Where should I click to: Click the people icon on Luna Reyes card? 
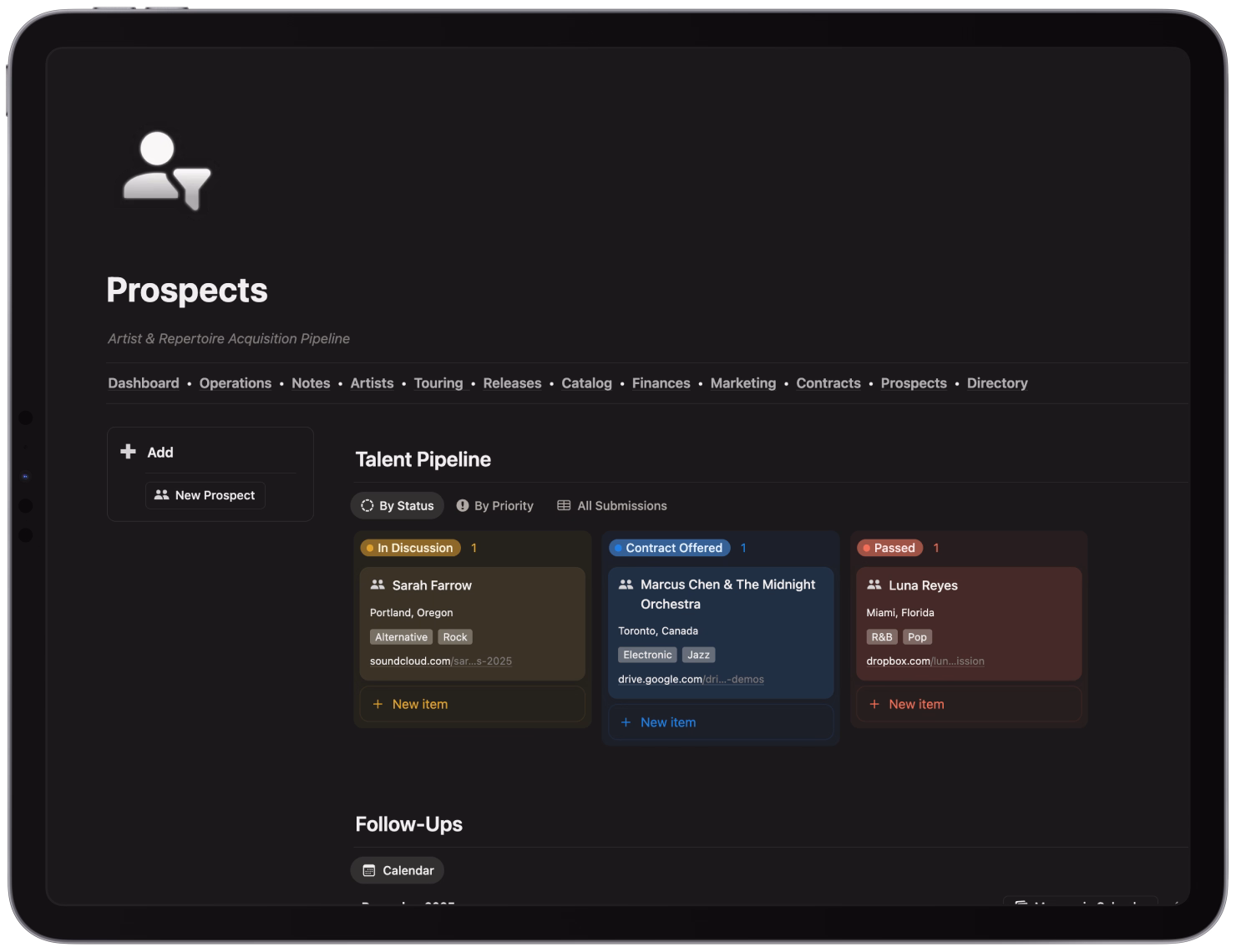coord(874,585)
